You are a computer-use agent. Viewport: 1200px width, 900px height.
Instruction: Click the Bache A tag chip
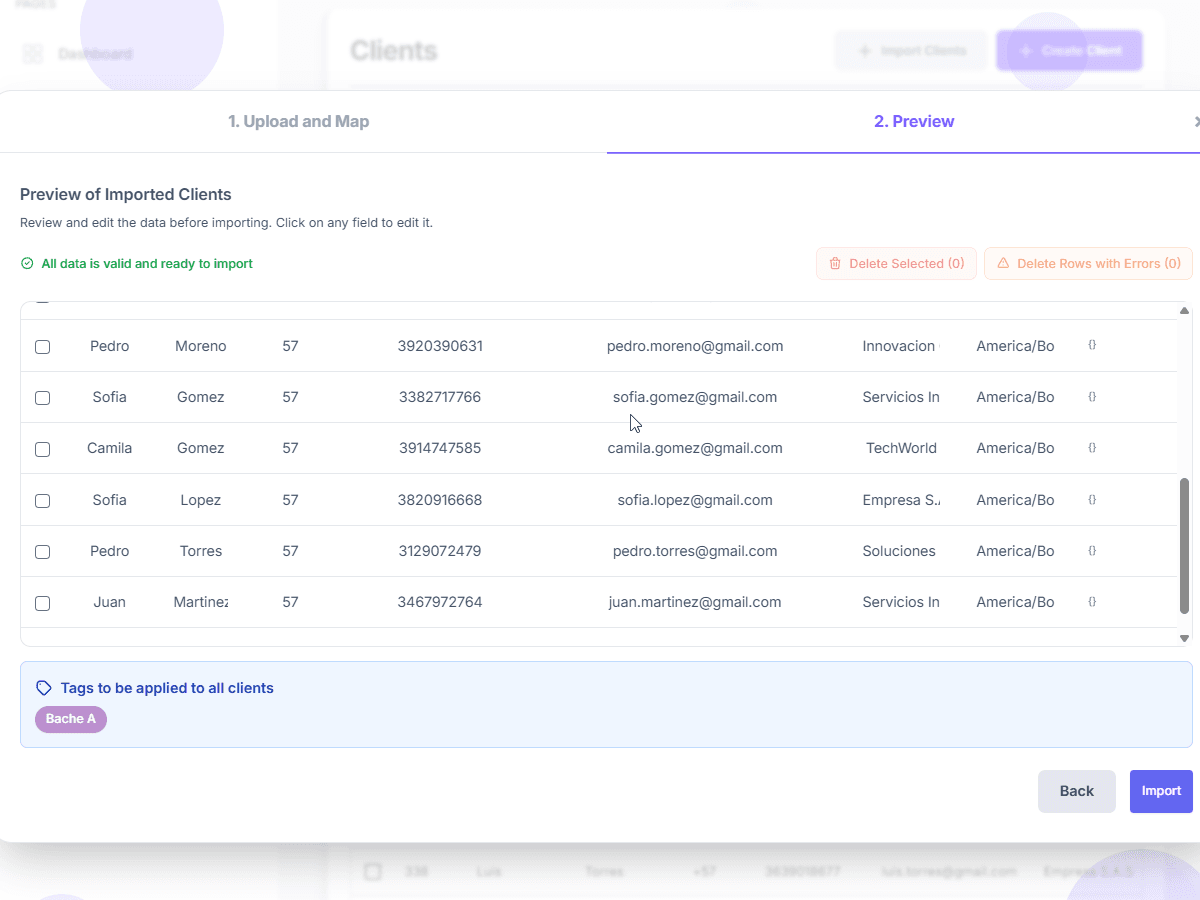pos(70,719)
